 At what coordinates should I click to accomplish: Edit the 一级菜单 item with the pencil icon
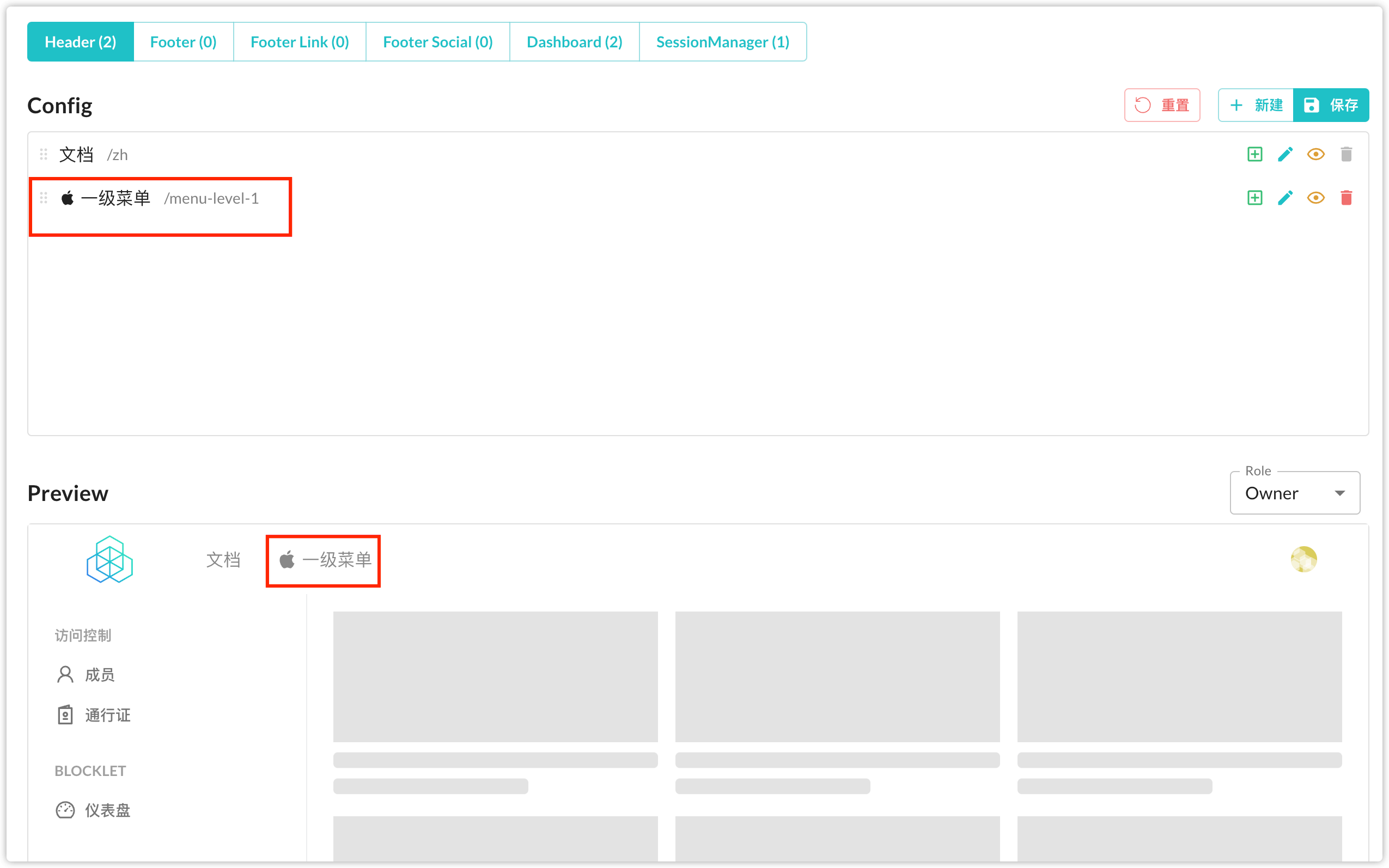1285,198
